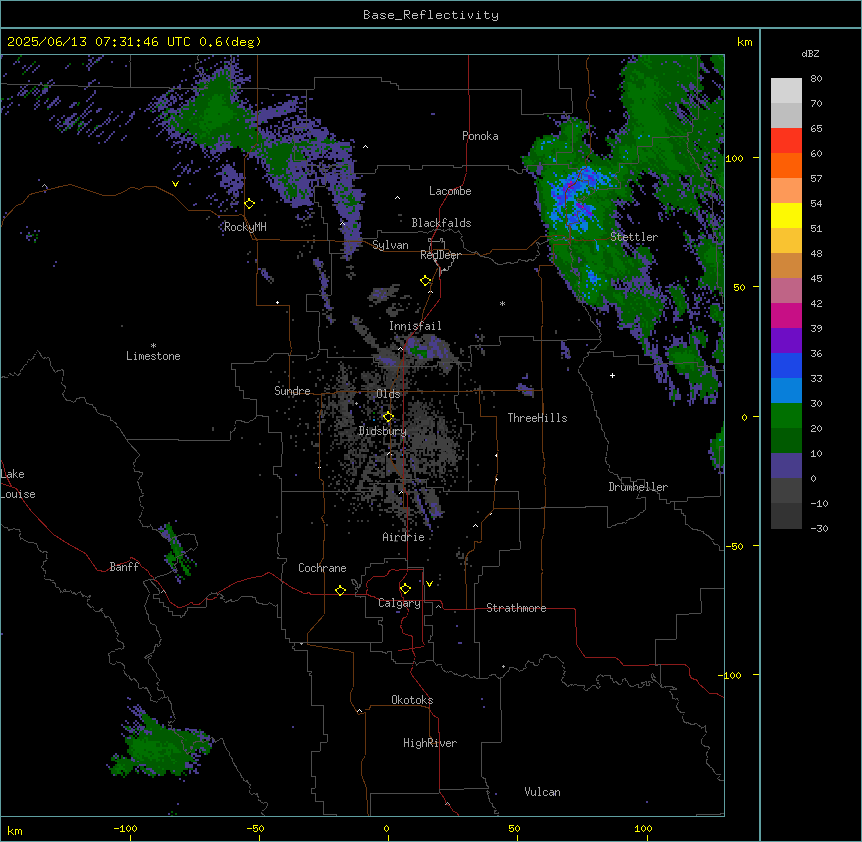
Task: Click the Banff label
Action: point(124,567)
